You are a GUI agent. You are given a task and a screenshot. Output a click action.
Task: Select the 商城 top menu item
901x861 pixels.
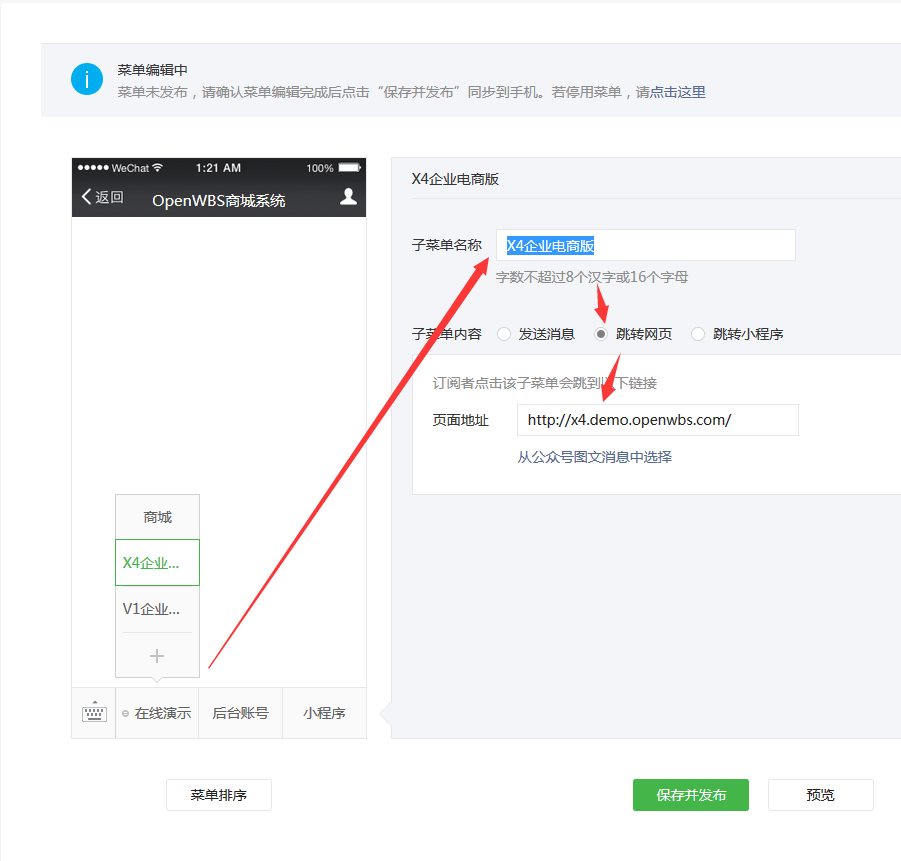[x=157, y=515]
